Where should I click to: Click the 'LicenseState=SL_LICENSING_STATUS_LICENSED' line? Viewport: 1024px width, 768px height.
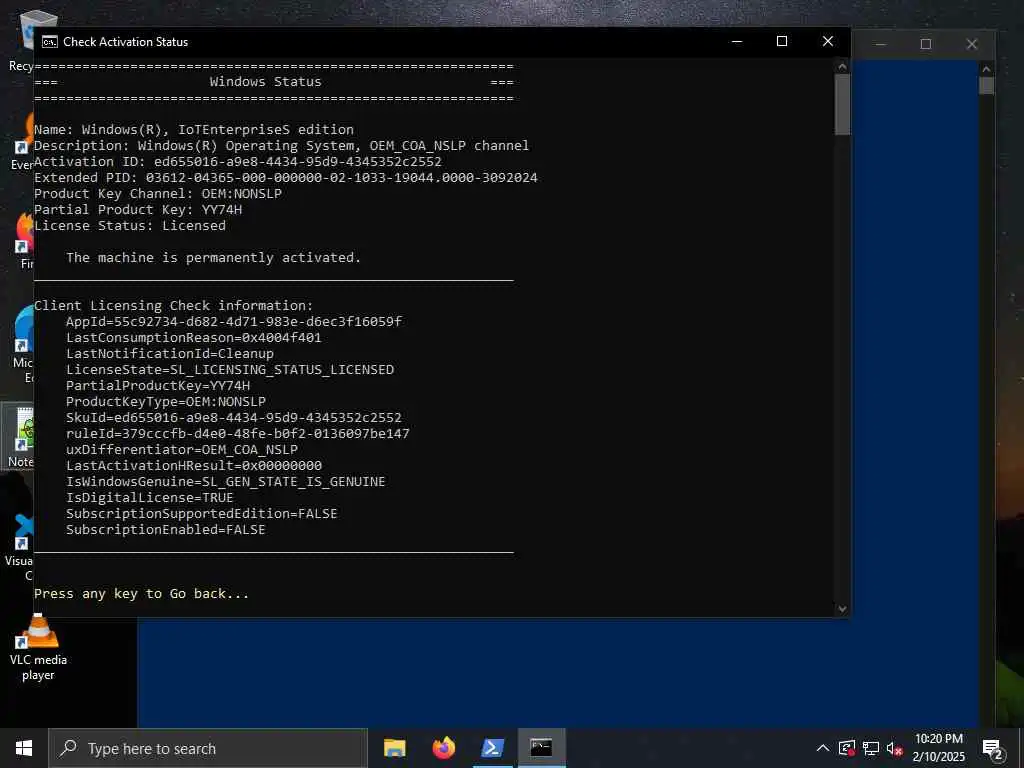[230, 370]
